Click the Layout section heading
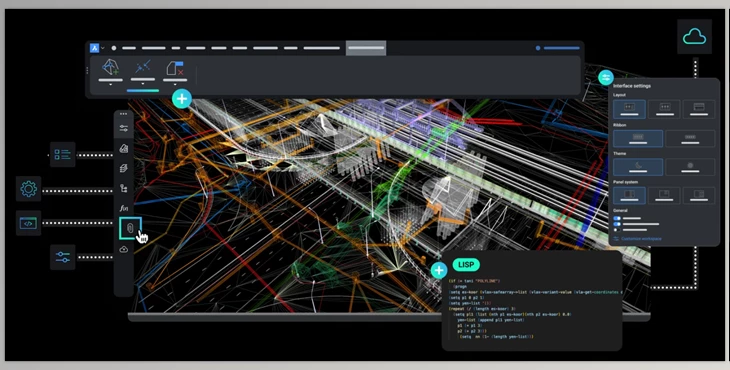This screenshot has width=730, height=370. [x=620, y=95]
